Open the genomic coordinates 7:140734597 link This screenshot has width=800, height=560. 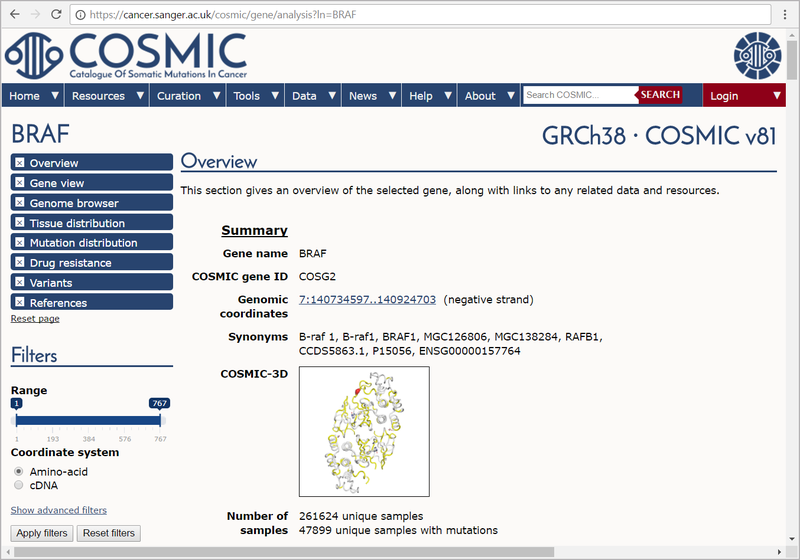pyautogui.click(x=367, y=300)
